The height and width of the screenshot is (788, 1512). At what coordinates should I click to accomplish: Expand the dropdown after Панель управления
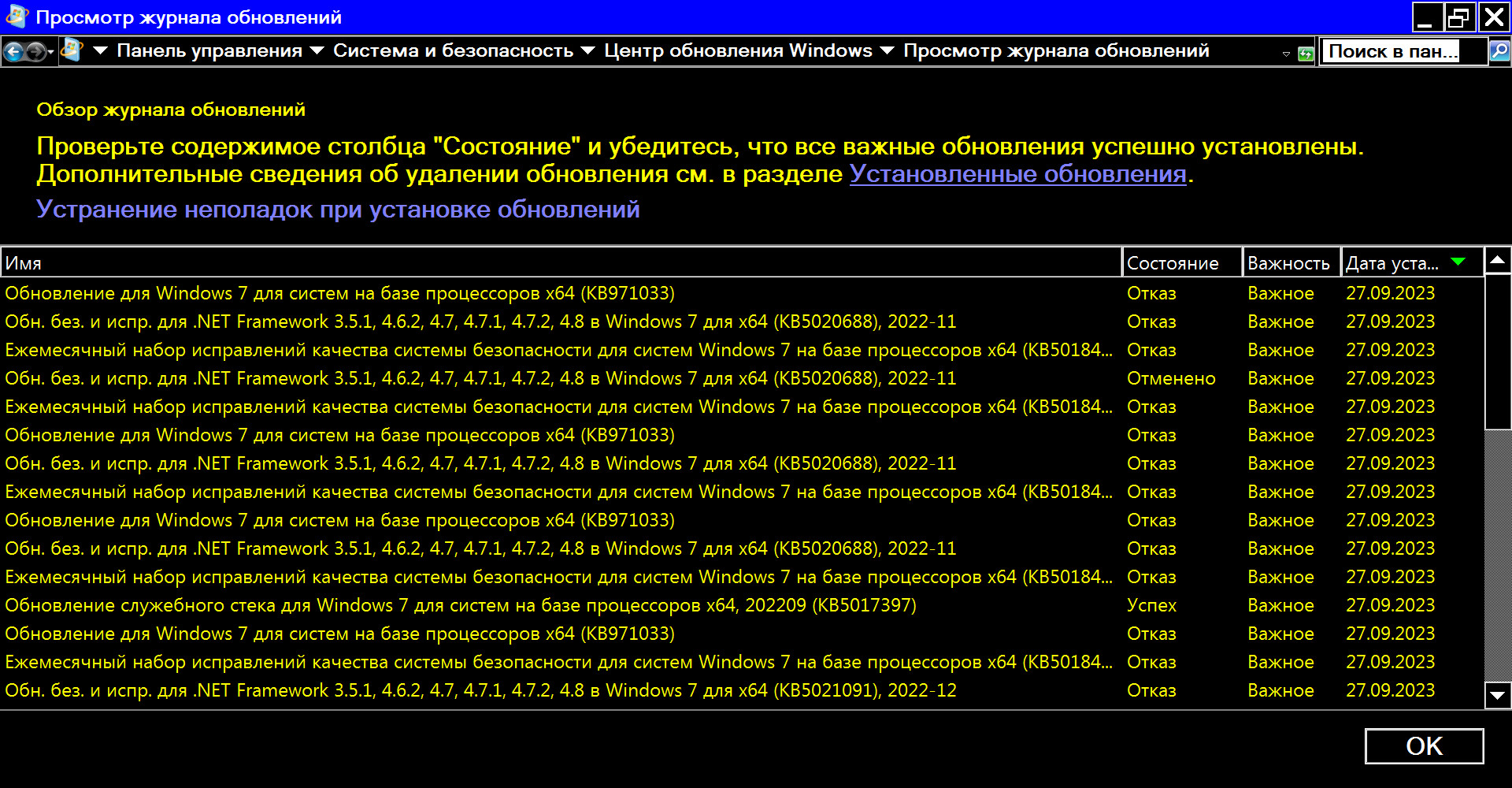tap(317, 50)
